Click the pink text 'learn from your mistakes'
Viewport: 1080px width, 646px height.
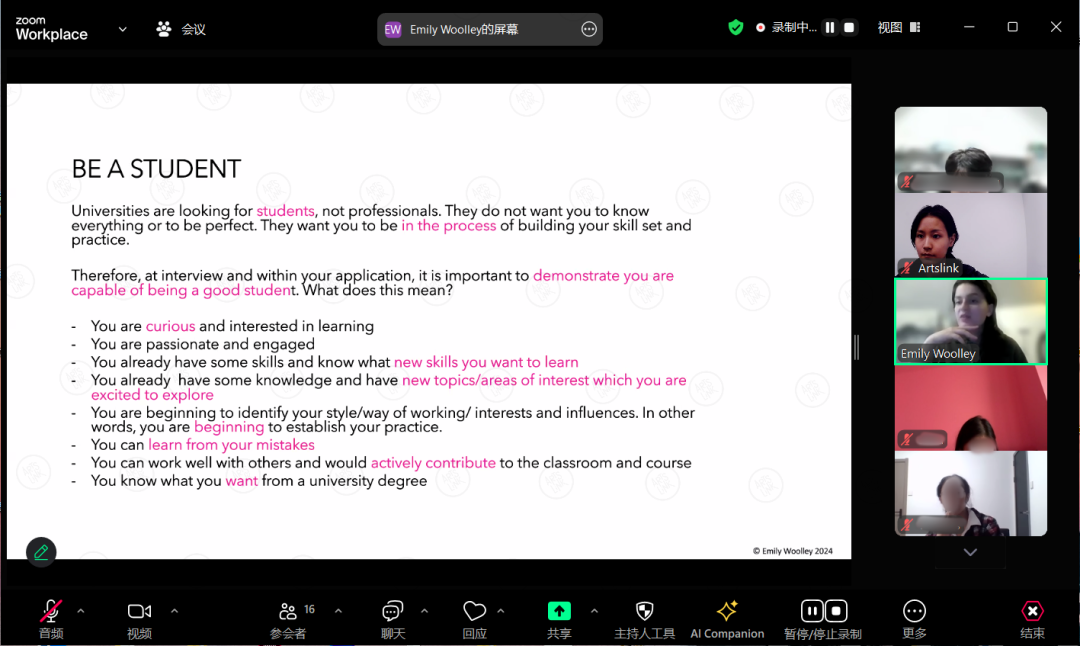coord(231,445)
